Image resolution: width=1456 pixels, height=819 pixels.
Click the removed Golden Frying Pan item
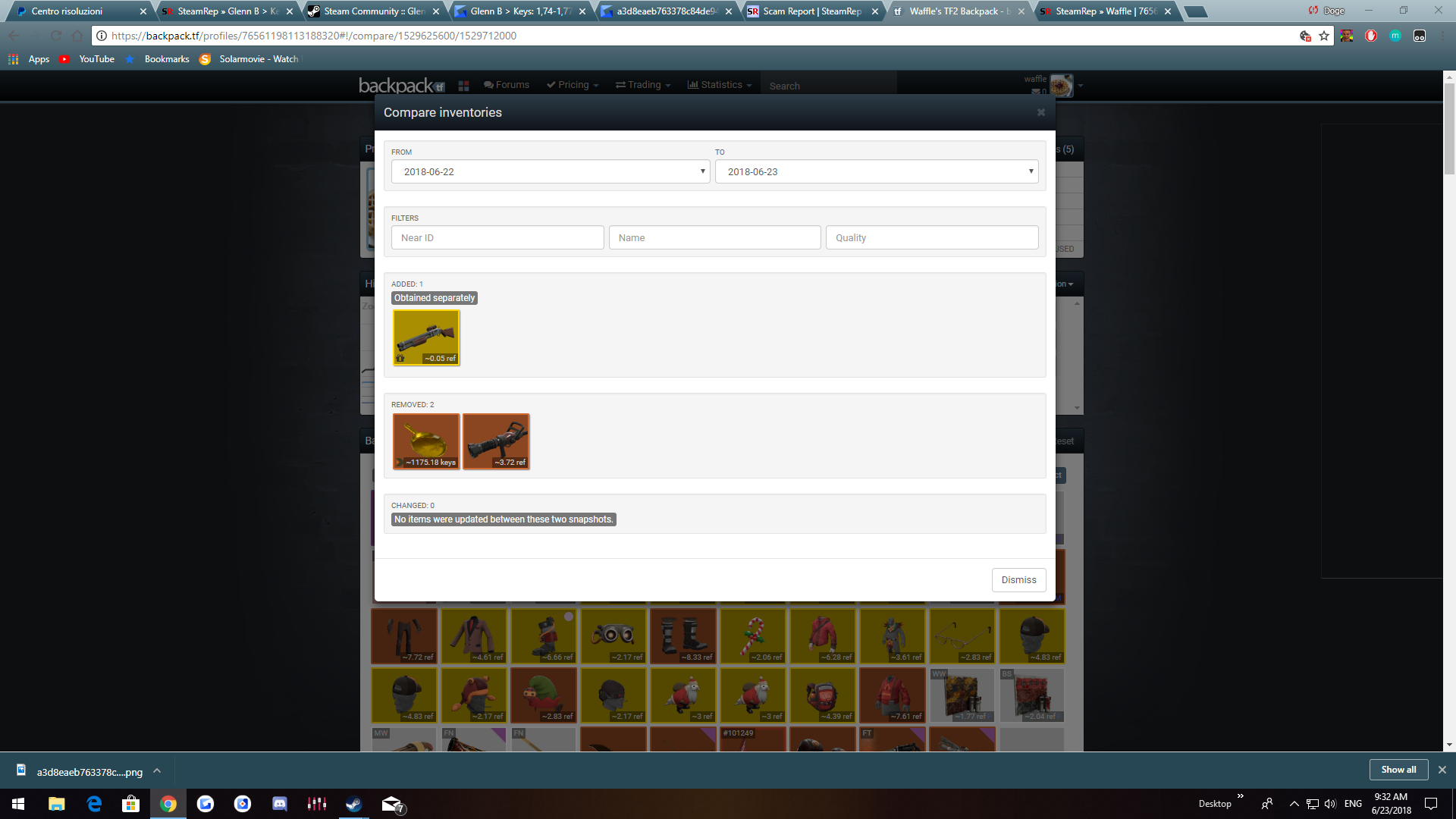click(x=426, y=441)
